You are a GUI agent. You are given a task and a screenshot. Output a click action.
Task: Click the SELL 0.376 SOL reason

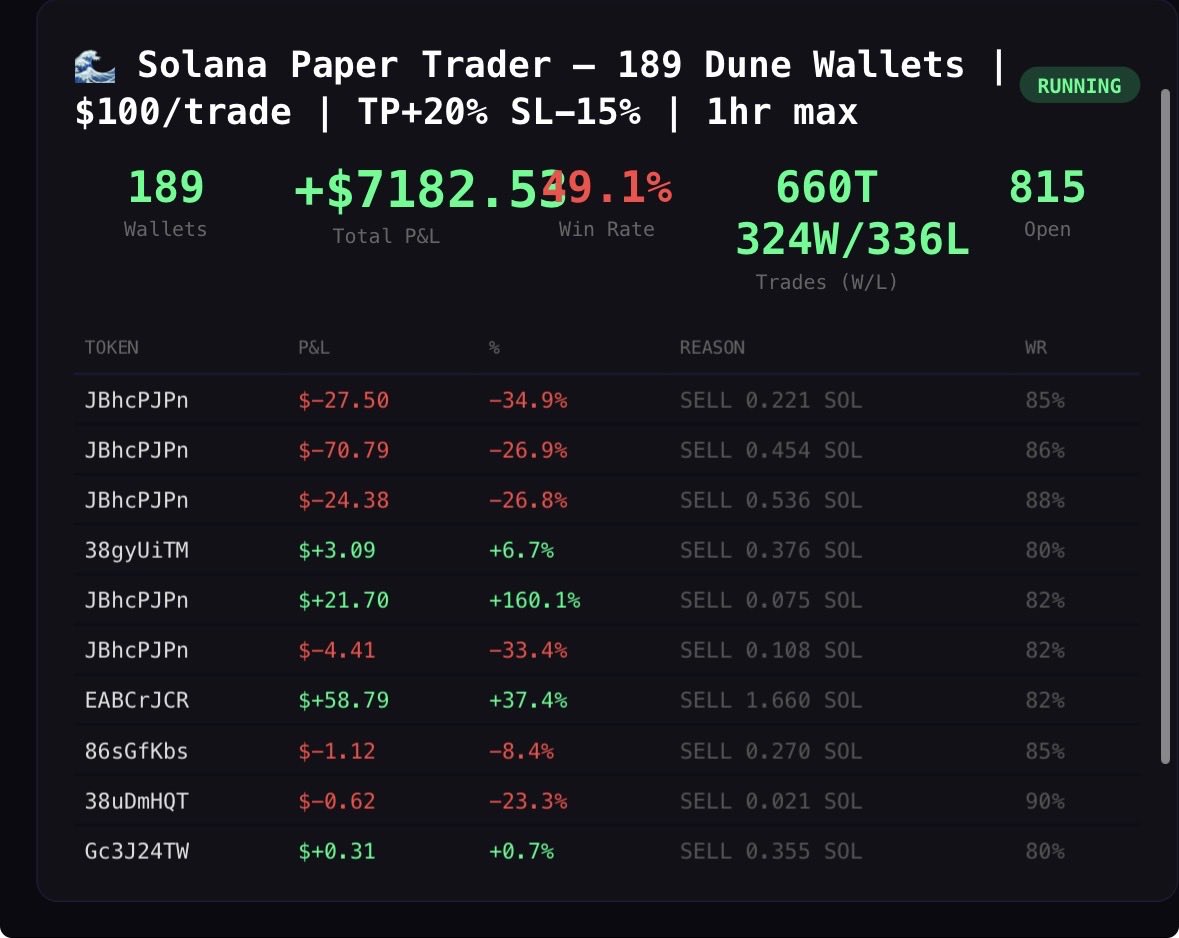(771, 551)
